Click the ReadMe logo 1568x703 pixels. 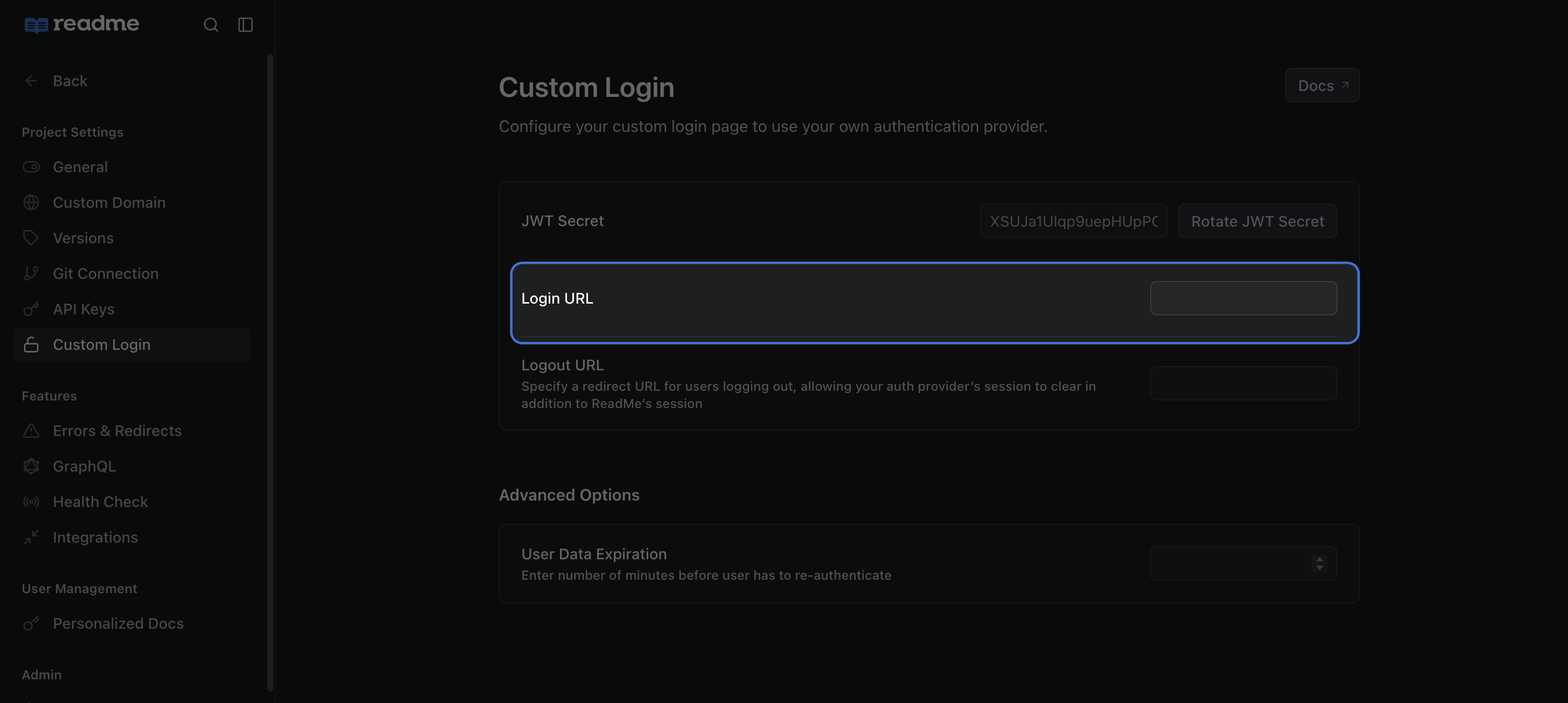[81, 24]
